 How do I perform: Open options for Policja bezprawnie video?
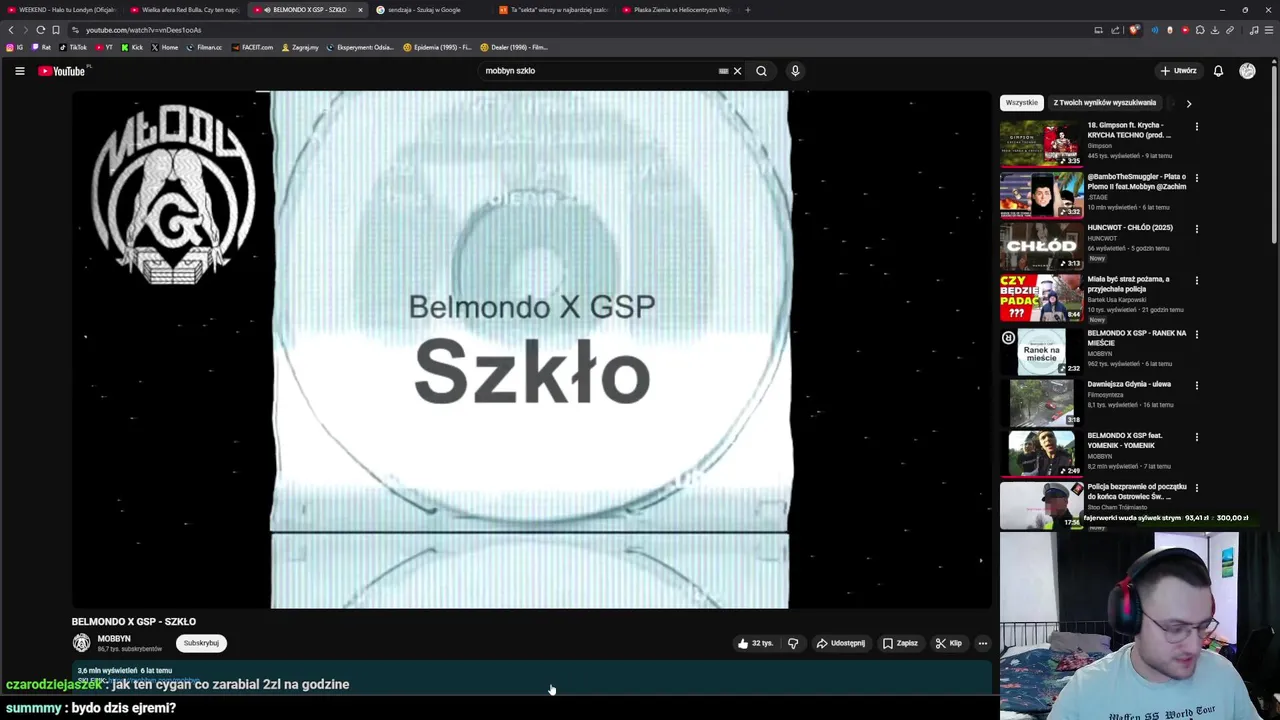1196,488
